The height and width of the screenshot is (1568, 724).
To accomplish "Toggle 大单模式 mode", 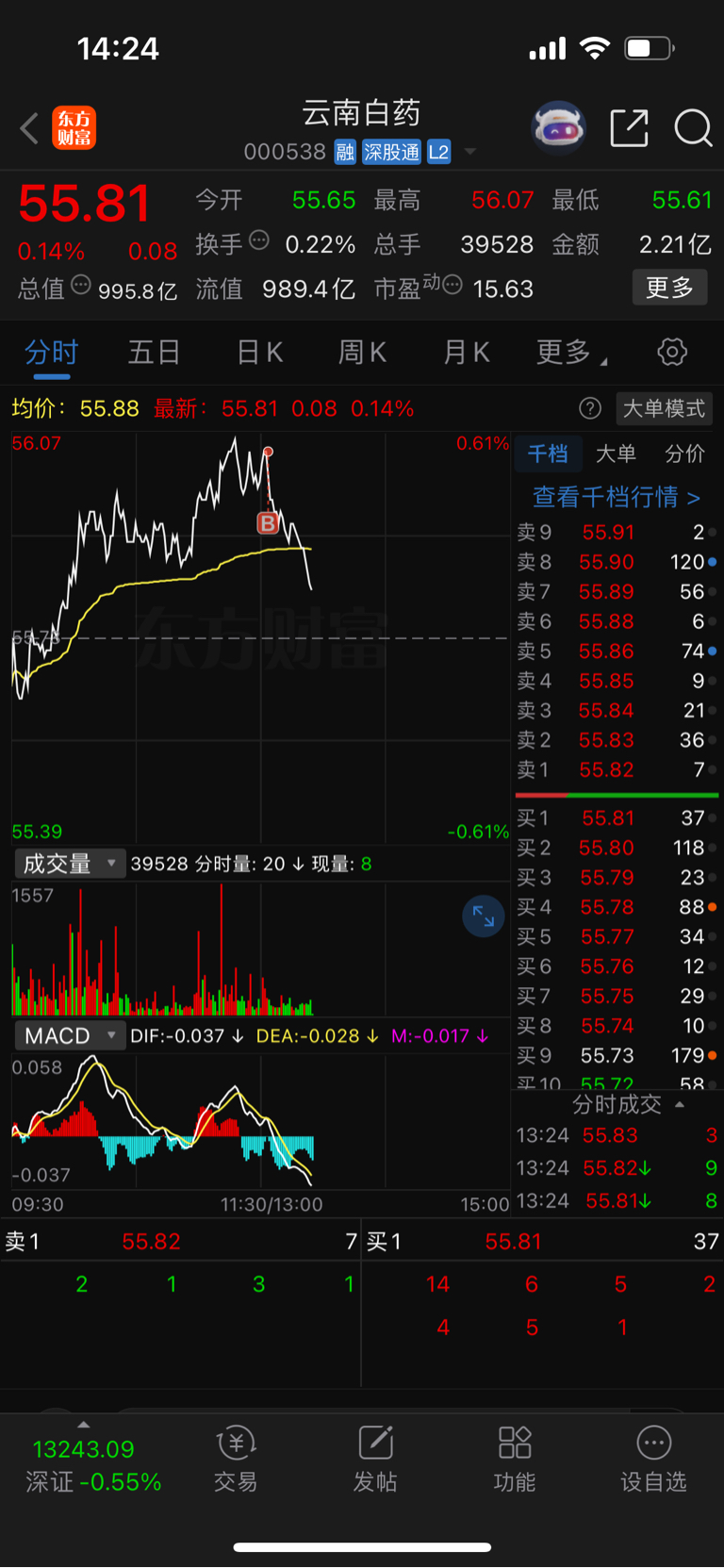I will point(664,408).
